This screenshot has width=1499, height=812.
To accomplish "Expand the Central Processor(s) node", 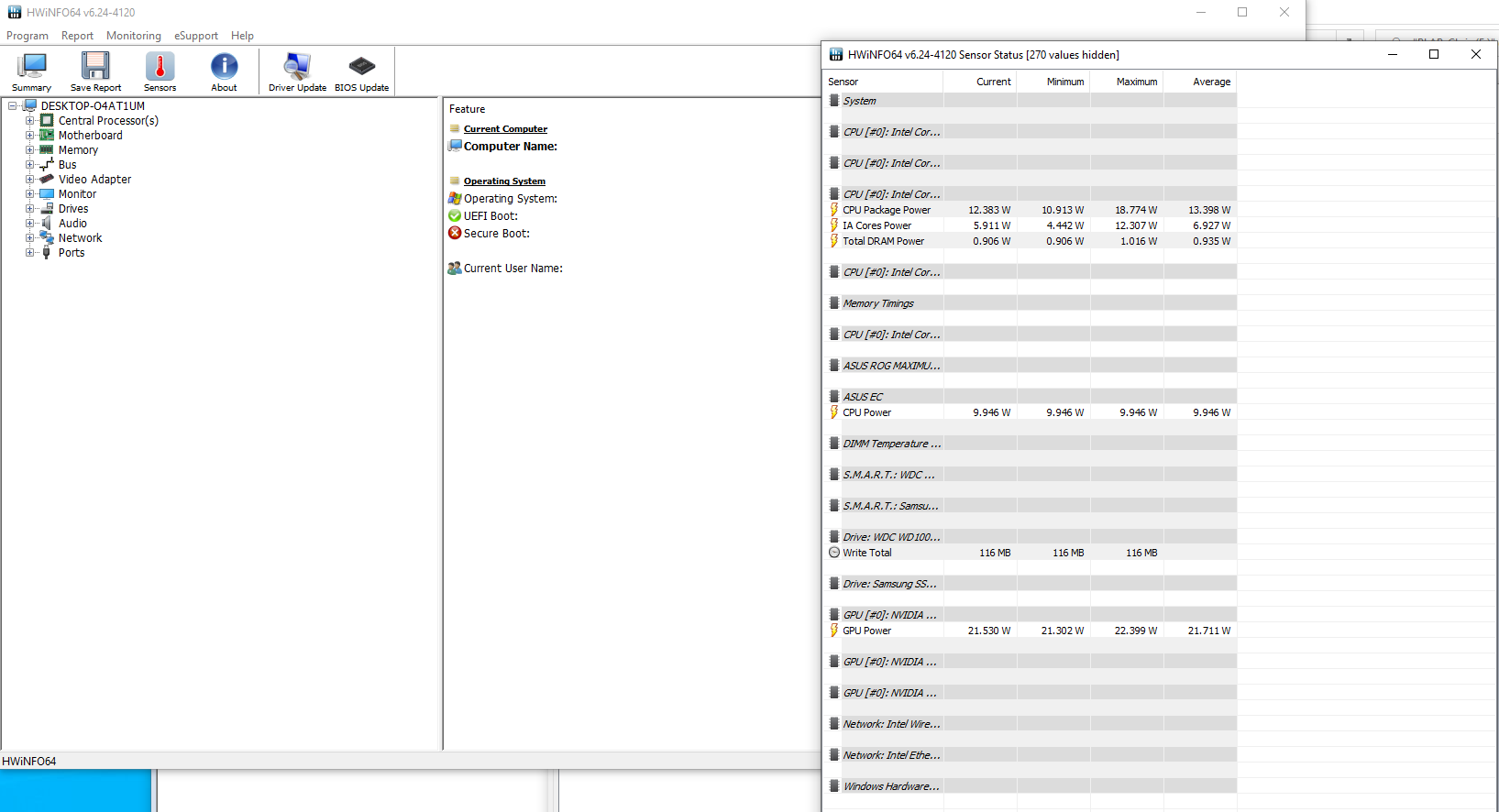I will point(29,120).
